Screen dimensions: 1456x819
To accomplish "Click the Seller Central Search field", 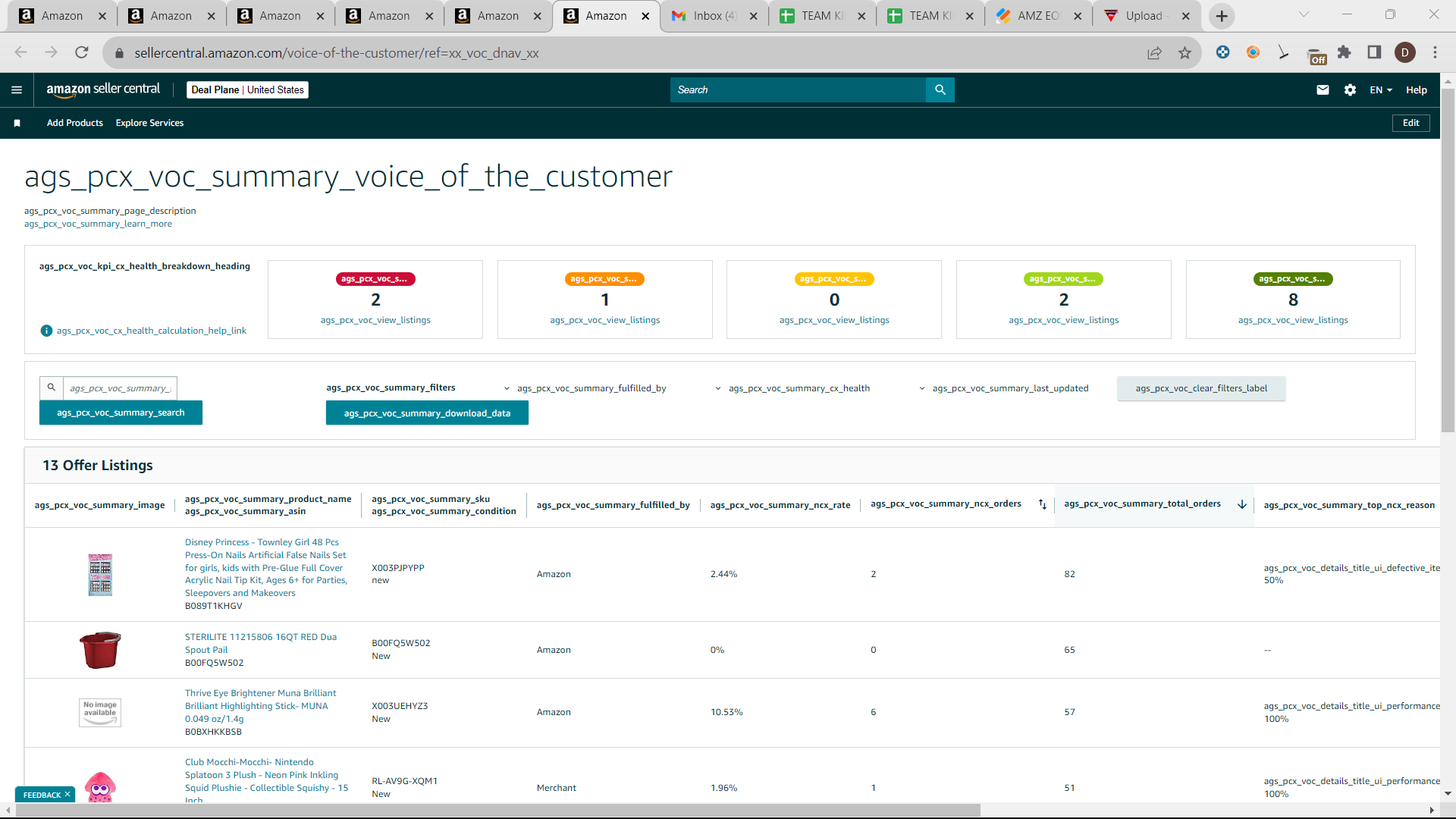I will pos(798,89).
